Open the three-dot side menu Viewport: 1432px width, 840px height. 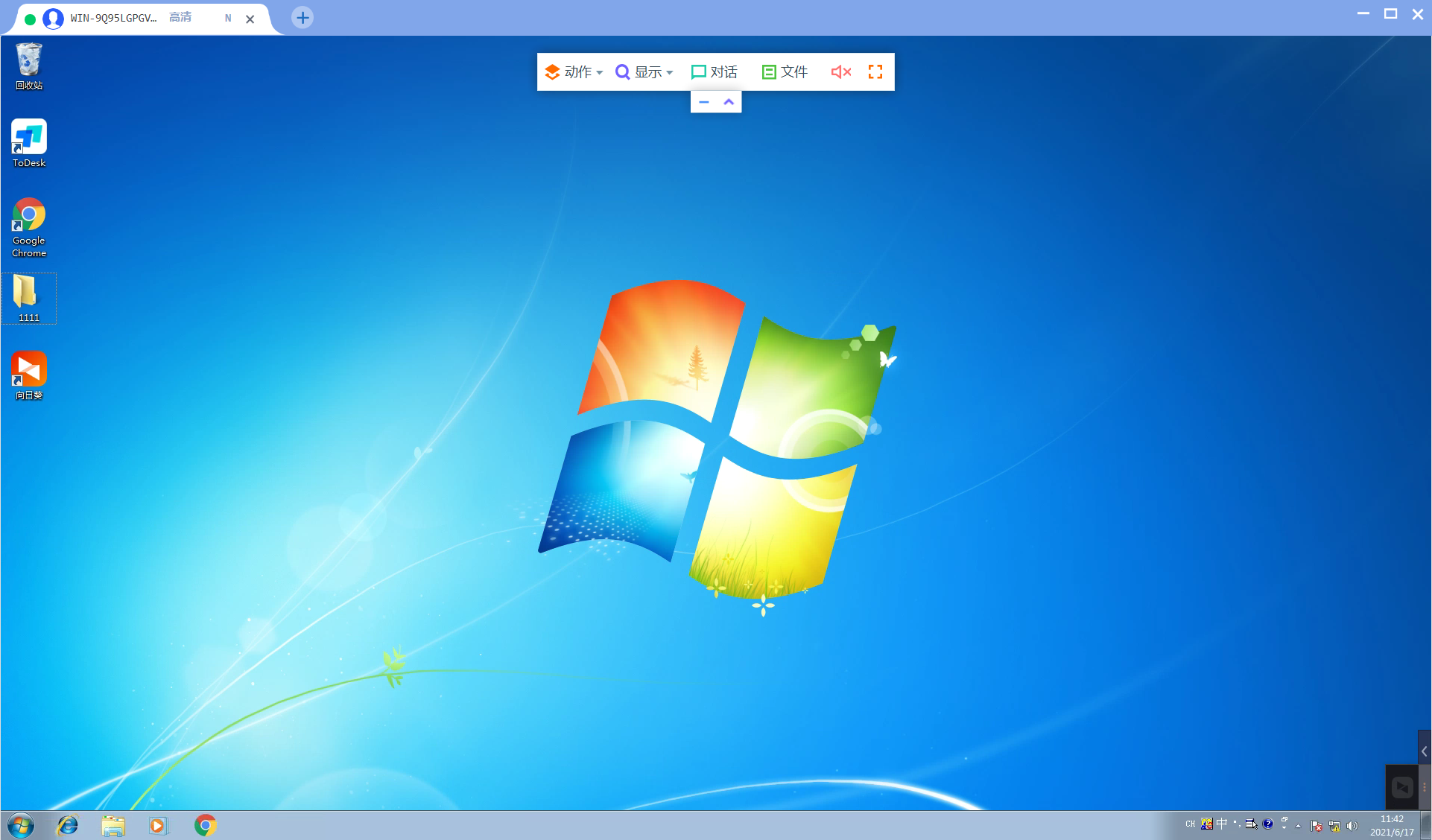tap(1424, 787)
